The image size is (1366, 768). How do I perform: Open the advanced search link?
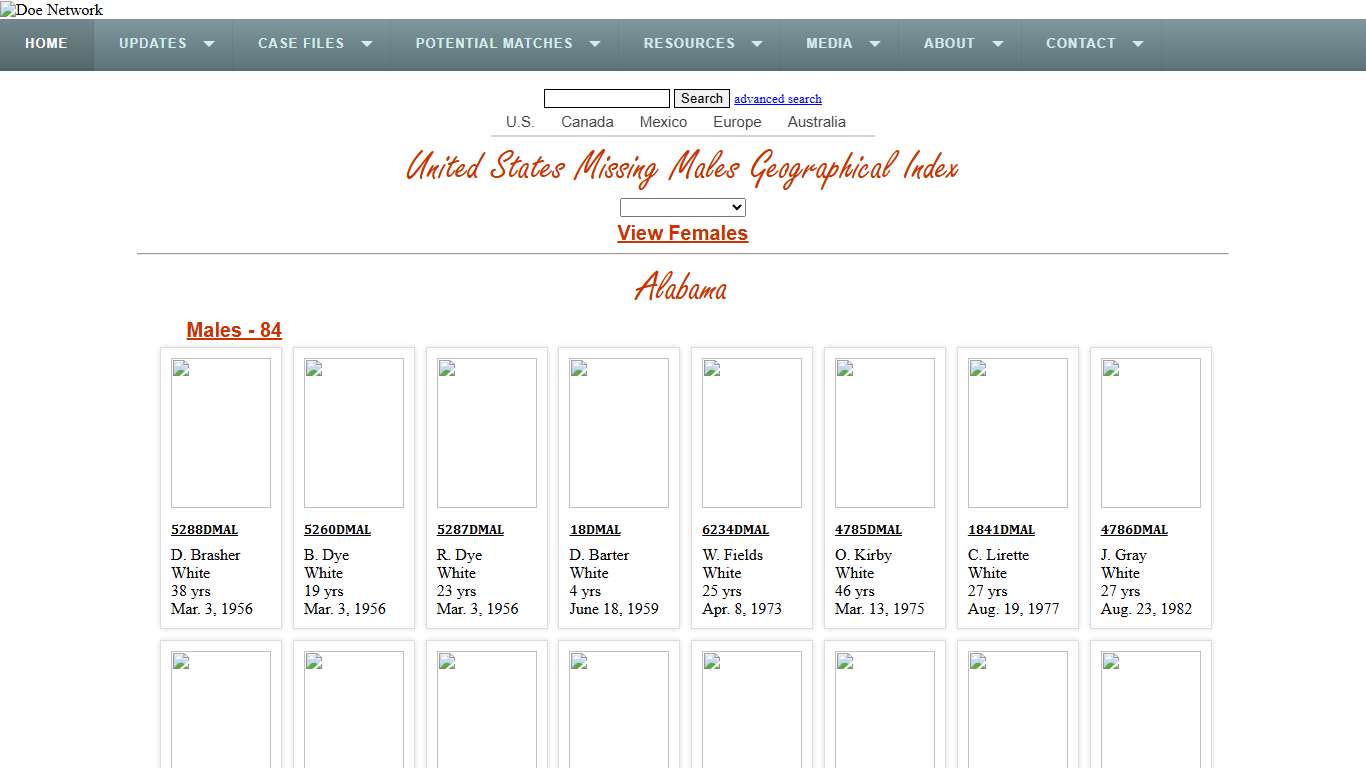tap(778, 99)
